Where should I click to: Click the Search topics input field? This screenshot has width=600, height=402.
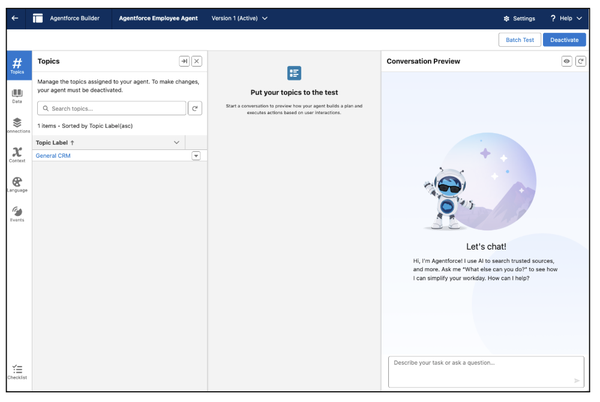pos(111,108)
